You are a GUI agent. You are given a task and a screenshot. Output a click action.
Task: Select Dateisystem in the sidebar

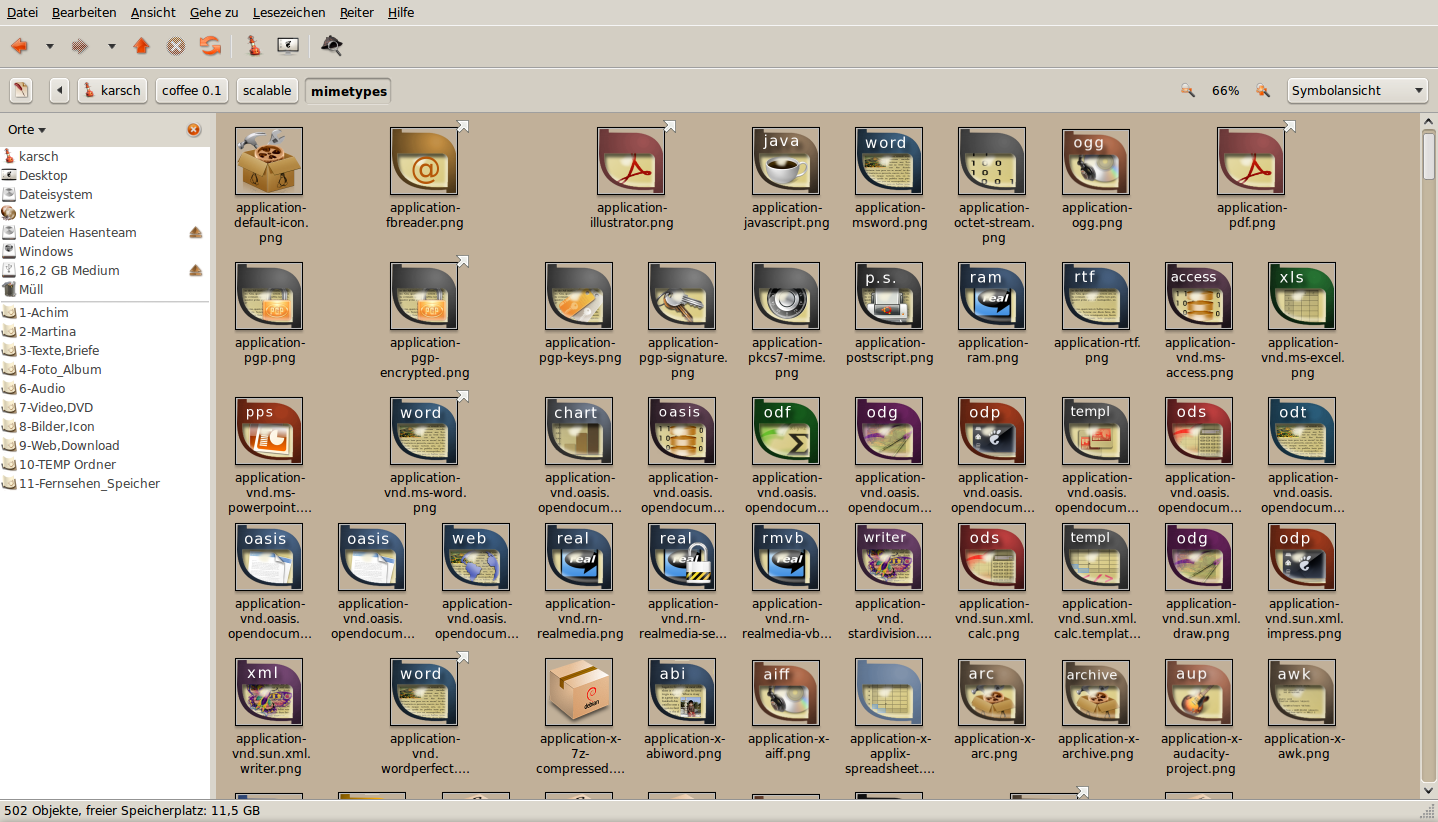[x=105, y=194]
